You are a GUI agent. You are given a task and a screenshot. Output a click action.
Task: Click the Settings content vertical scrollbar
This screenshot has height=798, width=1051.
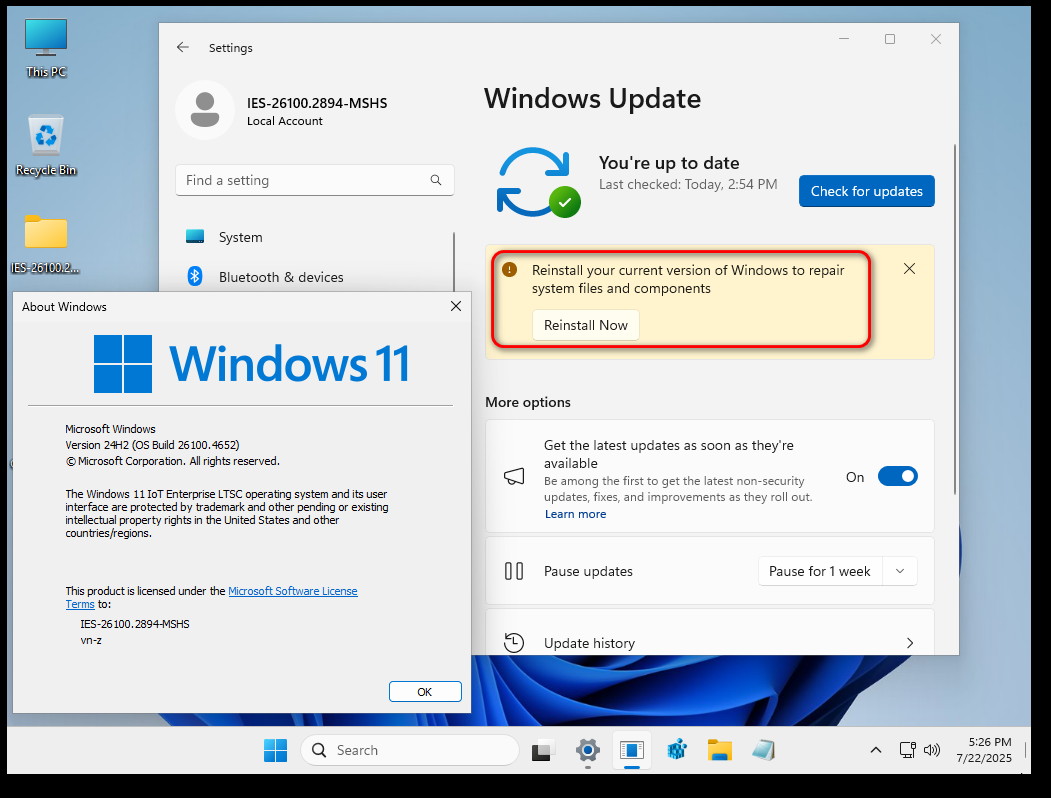(954, 320)
